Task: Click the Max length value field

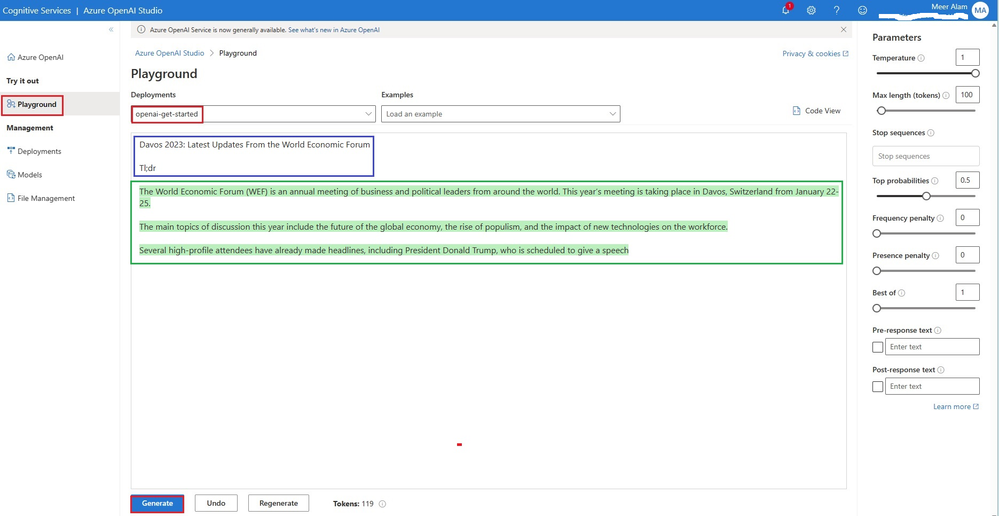Action: 967,95
